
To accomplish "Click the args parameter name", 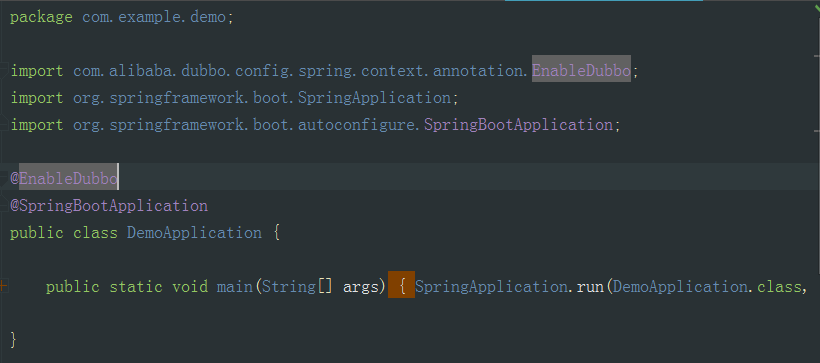I will [x=361, y=288].
